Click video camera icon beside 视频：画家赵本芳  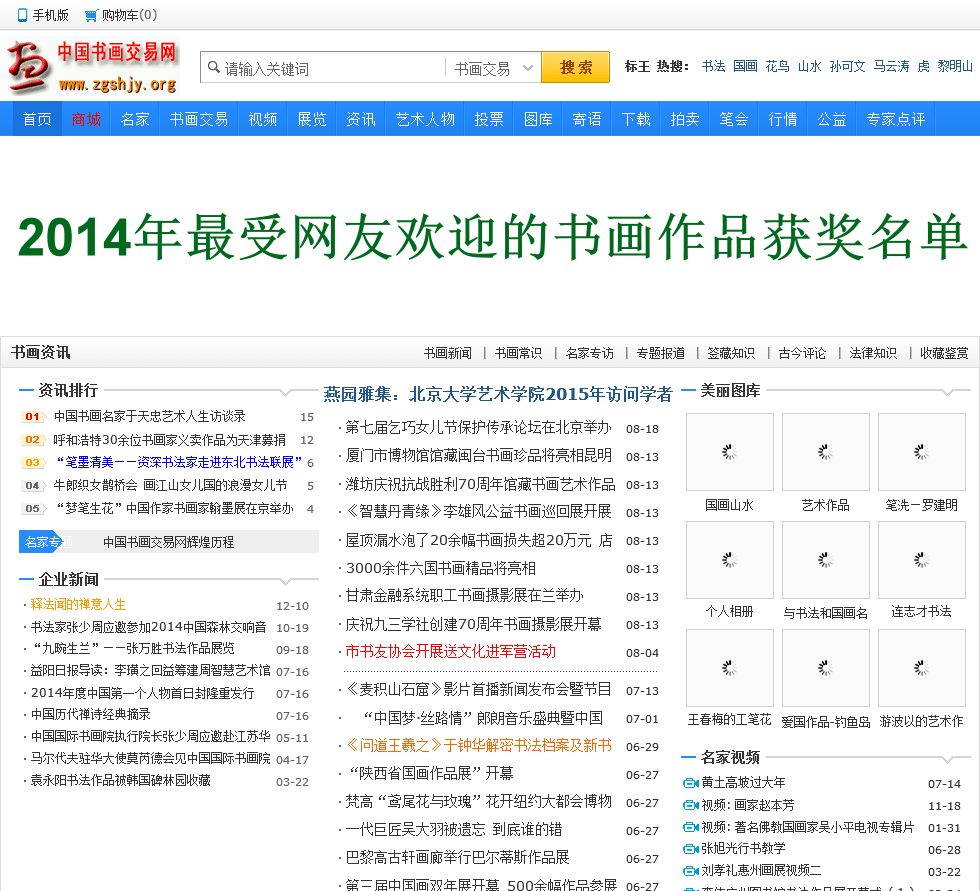(x=690, y=805)
